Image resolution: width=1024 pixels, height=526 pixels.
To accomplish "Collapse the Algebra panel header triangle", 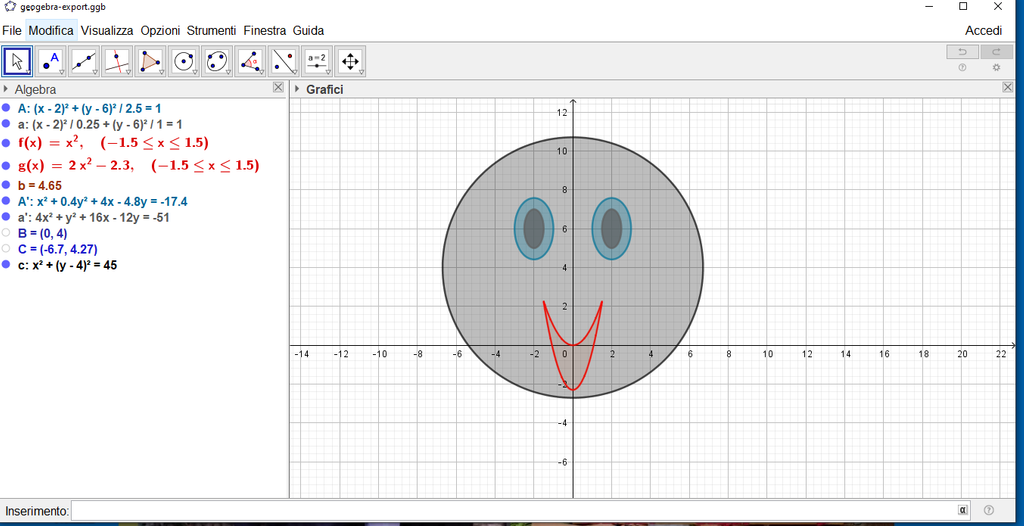I will 6,90.
